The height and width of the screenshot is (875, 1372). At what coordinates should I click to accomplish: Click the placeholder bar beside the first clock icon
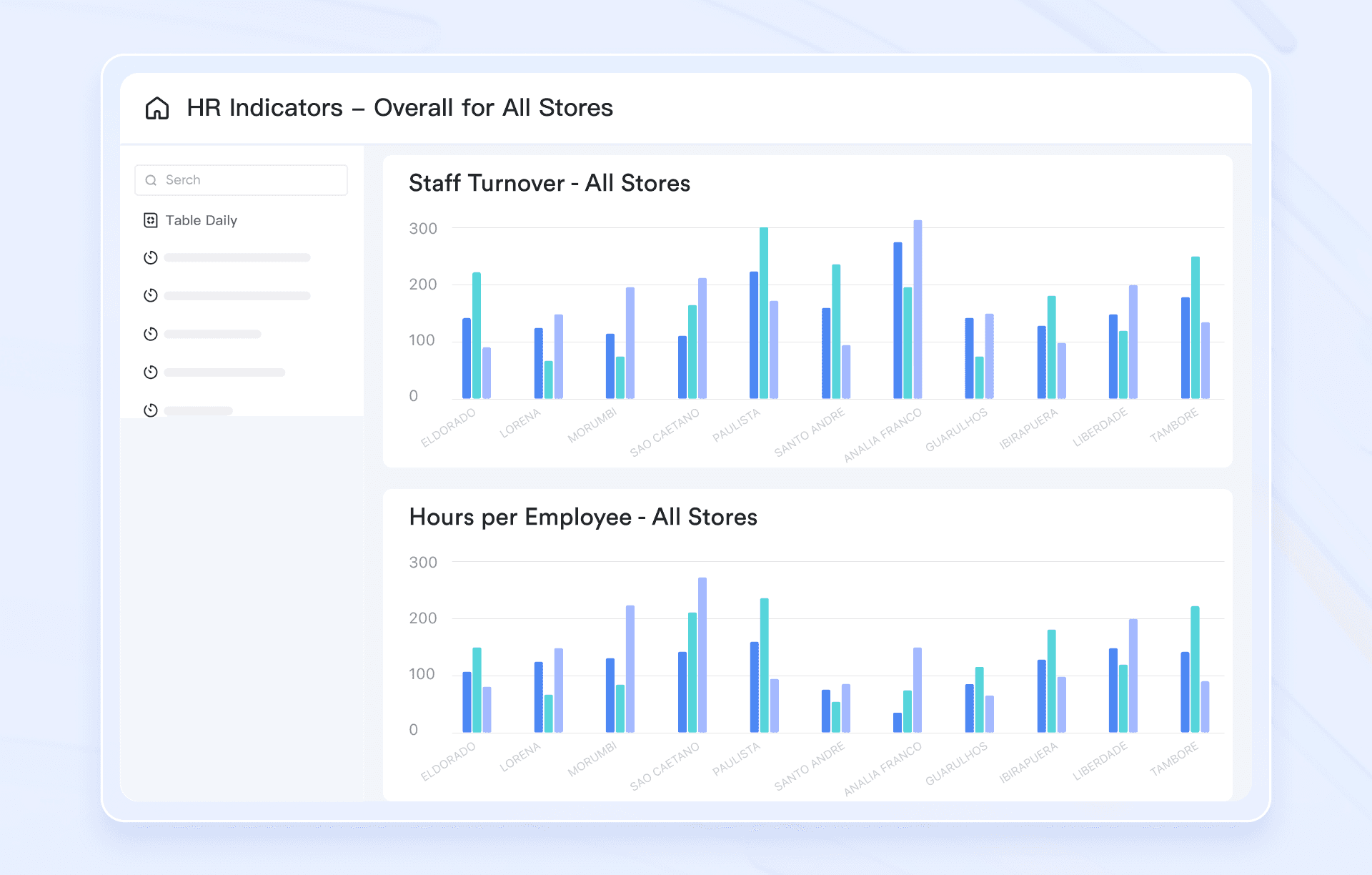(x=237, y=257)
